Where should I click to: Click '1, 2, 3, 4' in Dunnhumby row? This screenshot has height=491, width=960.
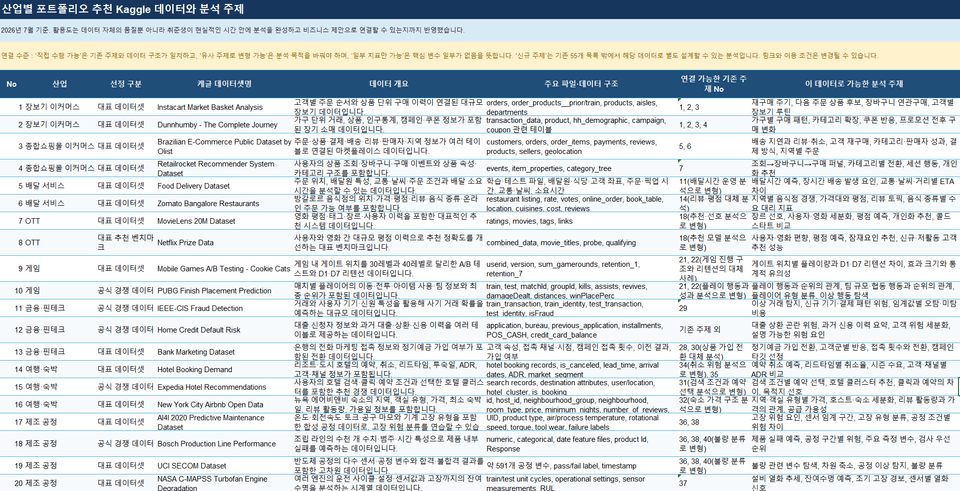pos(693,125)
